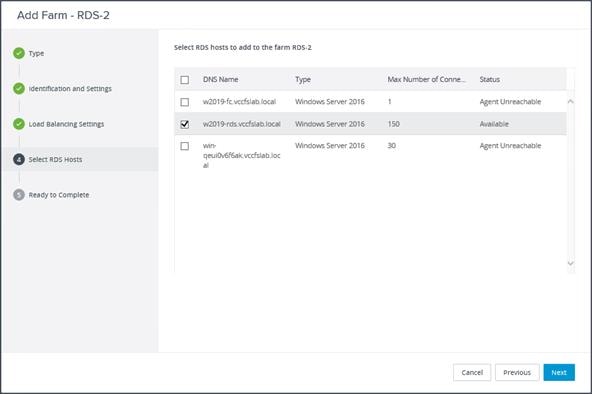The image size is (592, 394).
Task: Click the 30 max connections value
Action: 392,145
